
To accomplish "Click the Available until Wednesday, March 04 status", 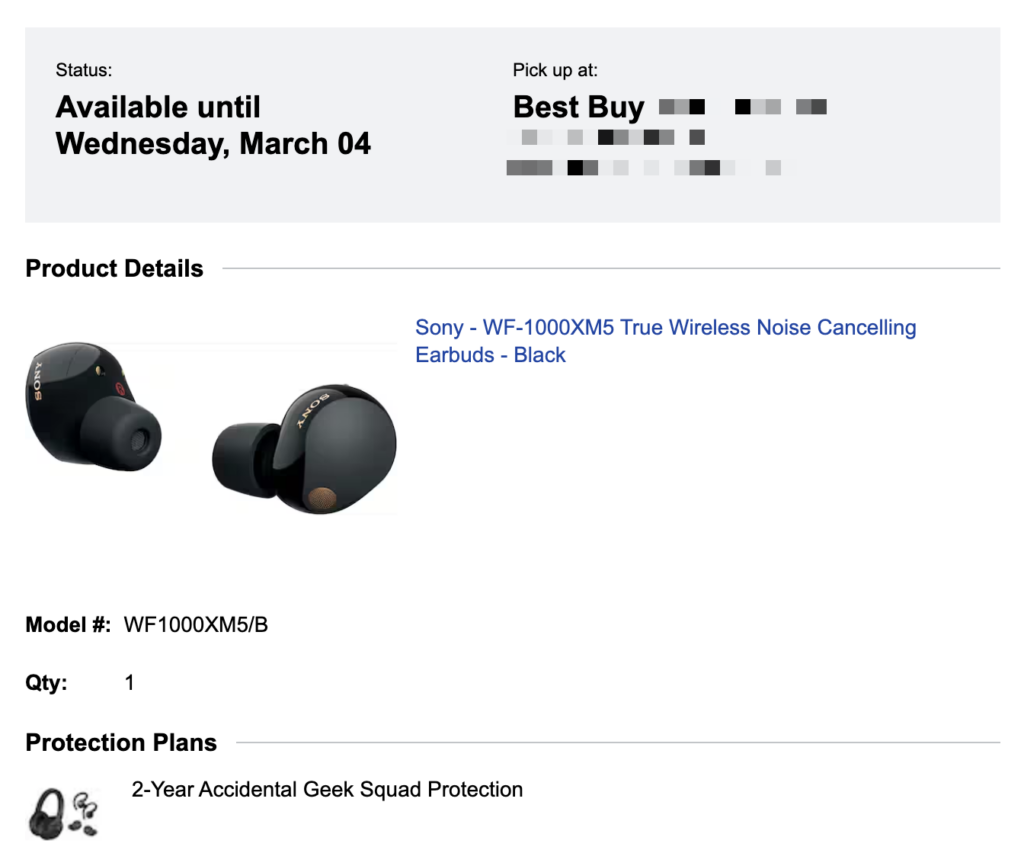I will tap(213, 125).
